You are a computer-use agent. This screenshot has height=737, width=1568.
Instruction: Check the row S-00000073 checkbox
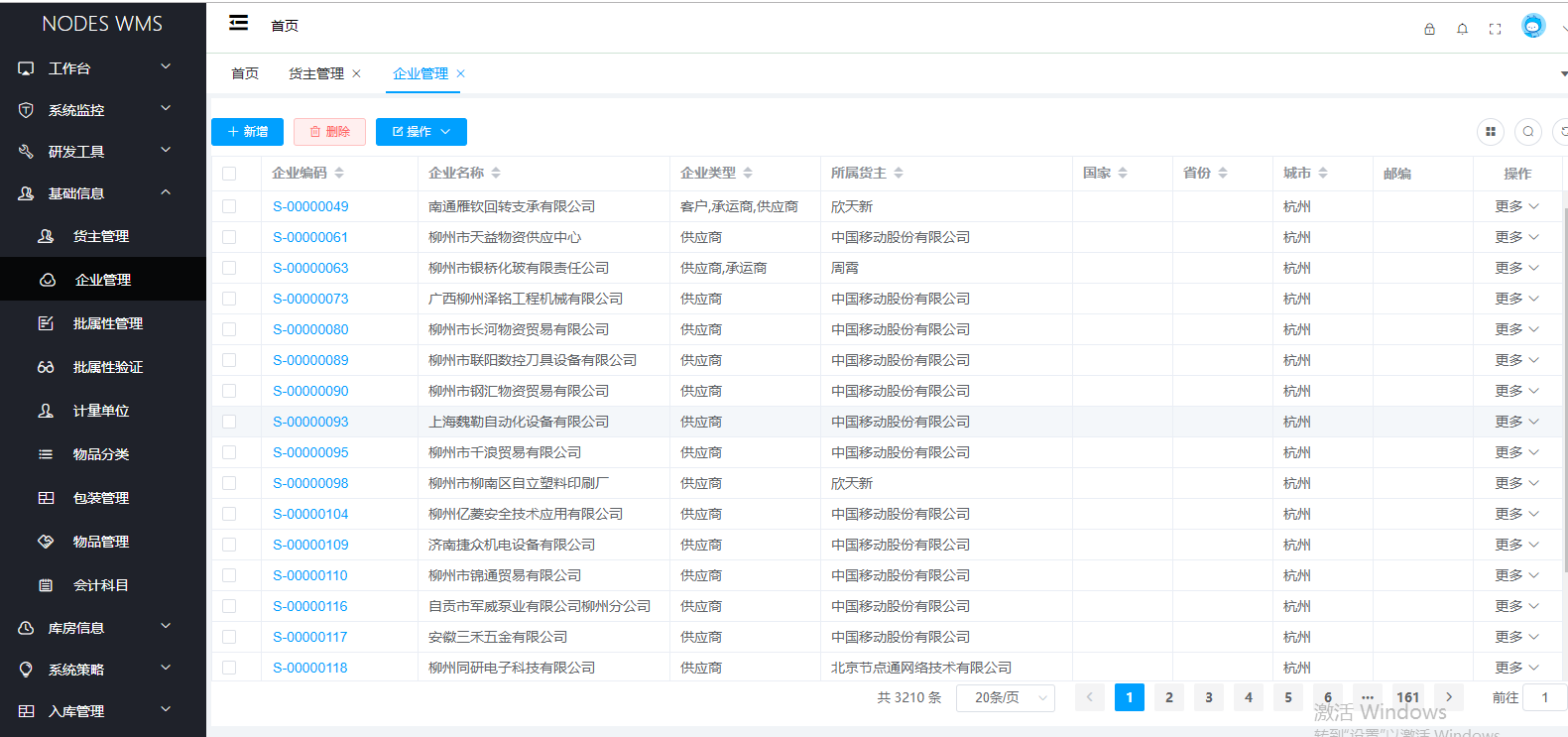coord(229,299)
